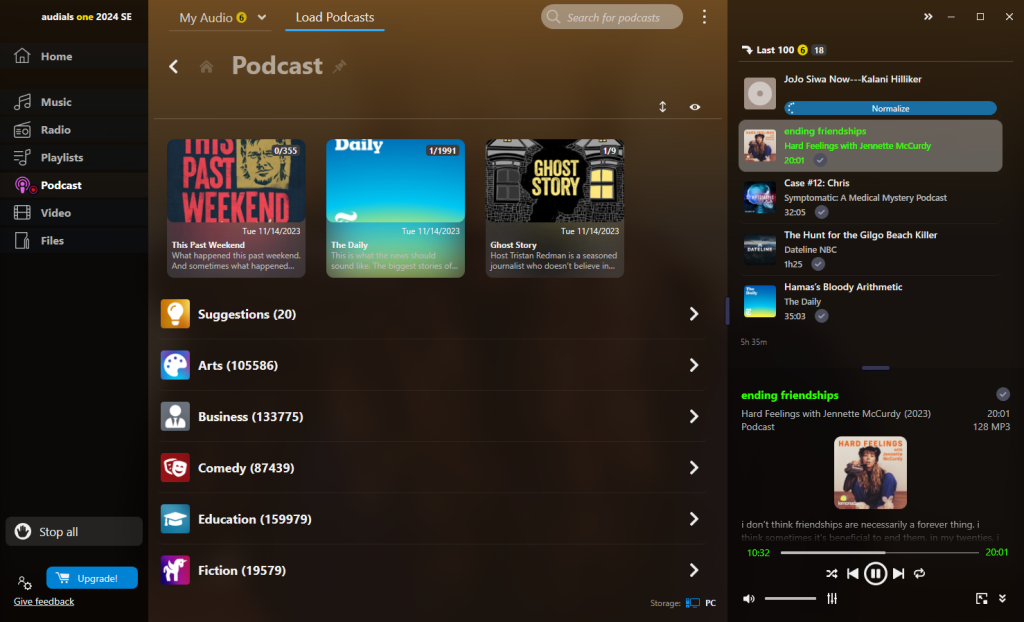
Task: Expand the Business podcast category
Action: pos(694,417)
